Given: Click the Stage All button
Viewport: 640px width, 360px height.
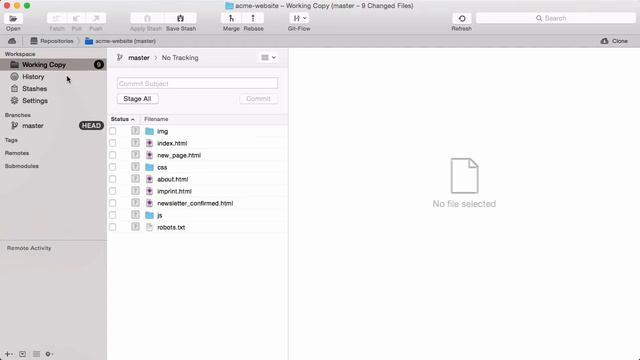Looking at the screenshot, I should click(138, 99).
